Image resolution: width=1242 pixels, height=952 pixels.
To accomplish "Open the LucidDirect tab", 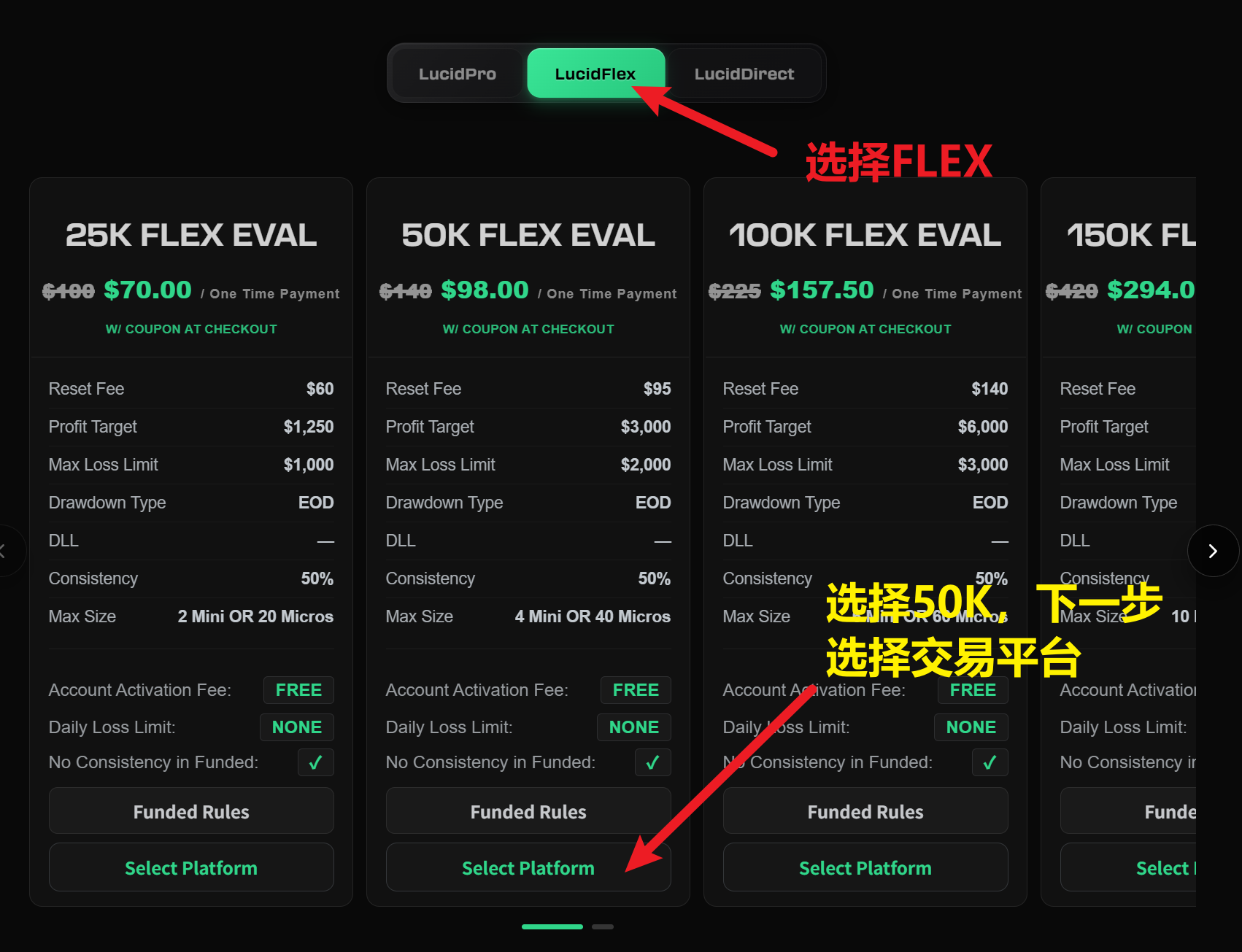I will (x=744, y=74).
